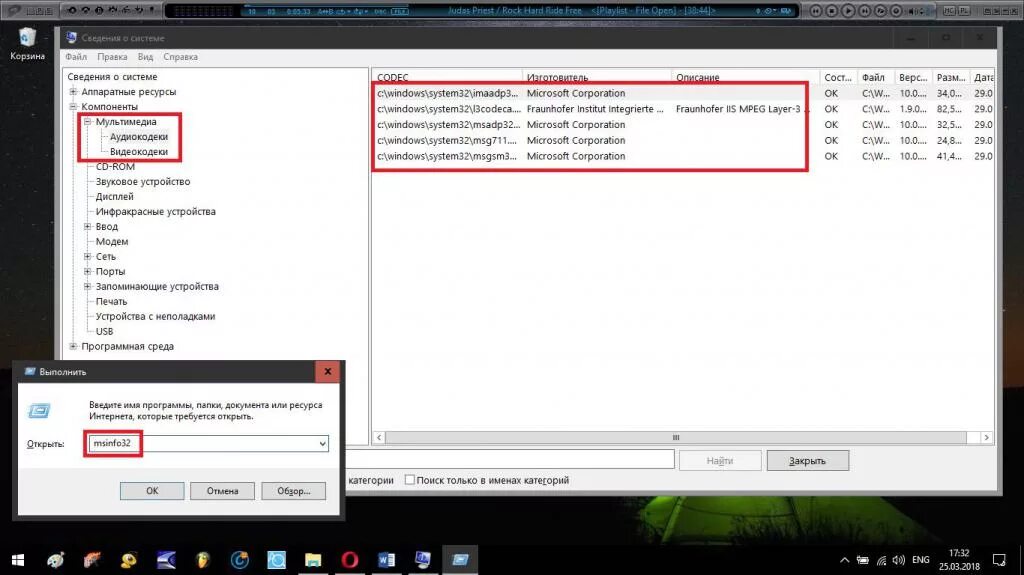Skip to next track in media player
Image resolution: width=1024 pixels, height=575 pixels.
click(x=865, y=11)
